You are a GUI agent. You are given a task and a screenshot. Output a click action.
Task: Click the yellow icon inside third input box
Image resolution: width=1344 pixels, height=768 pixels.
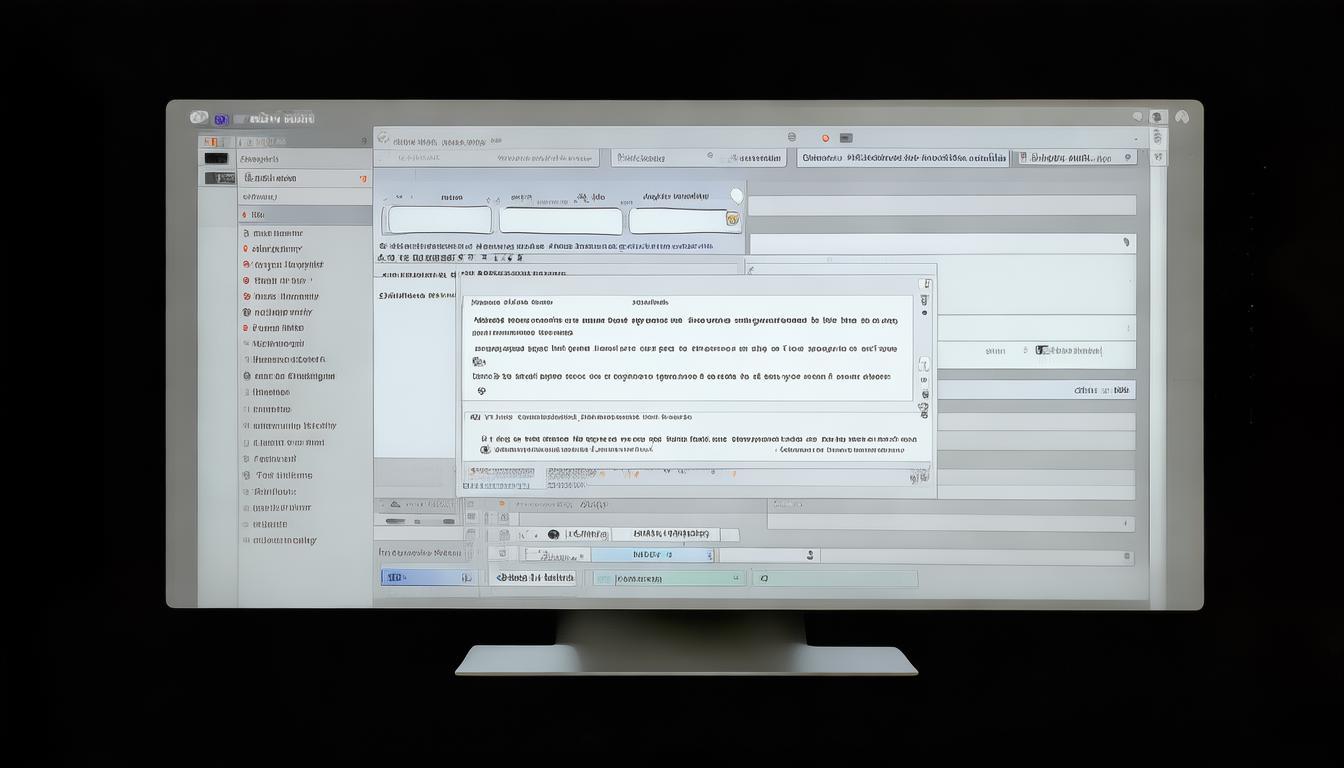point(732,219)
